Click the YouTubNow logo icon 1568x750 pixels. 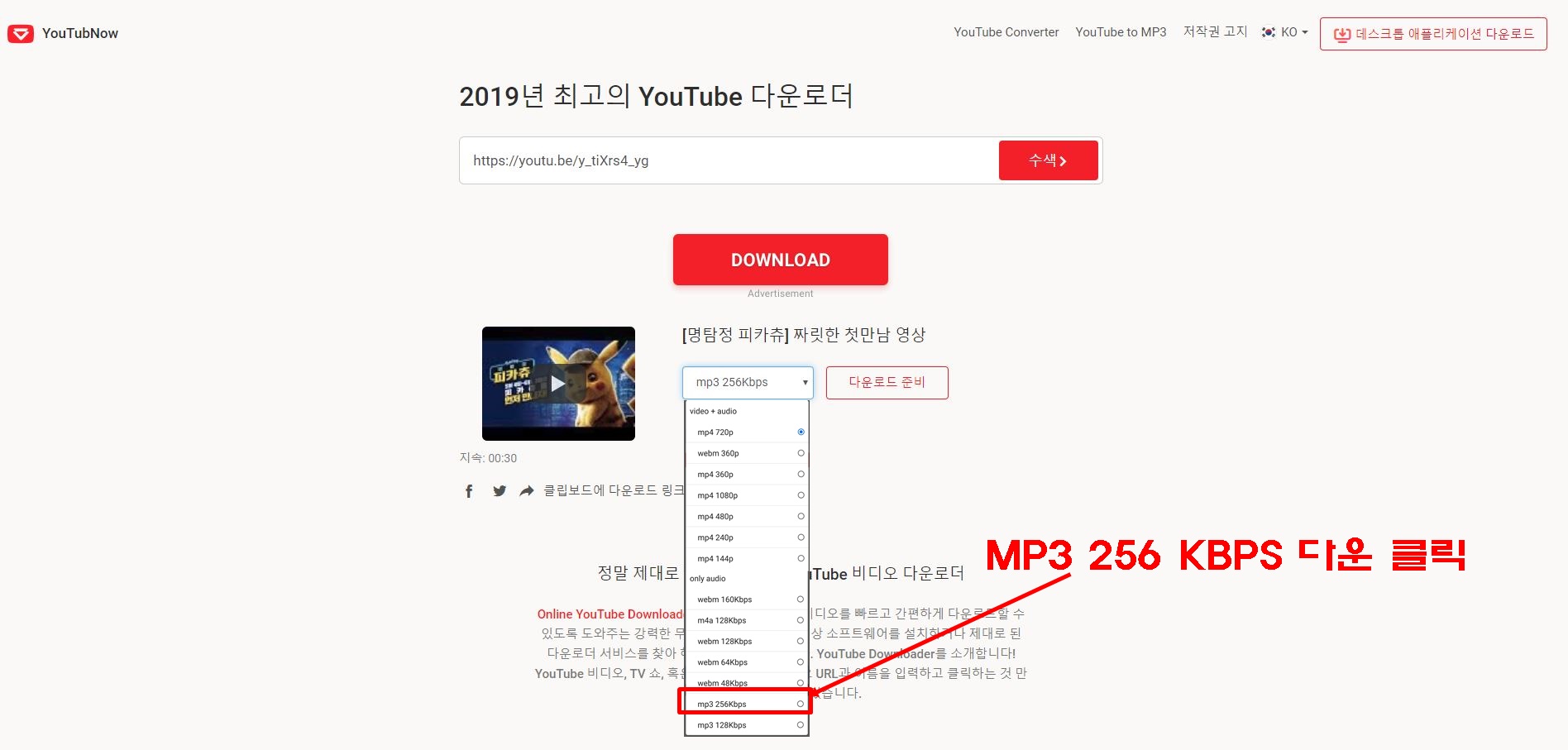(21, 33)
